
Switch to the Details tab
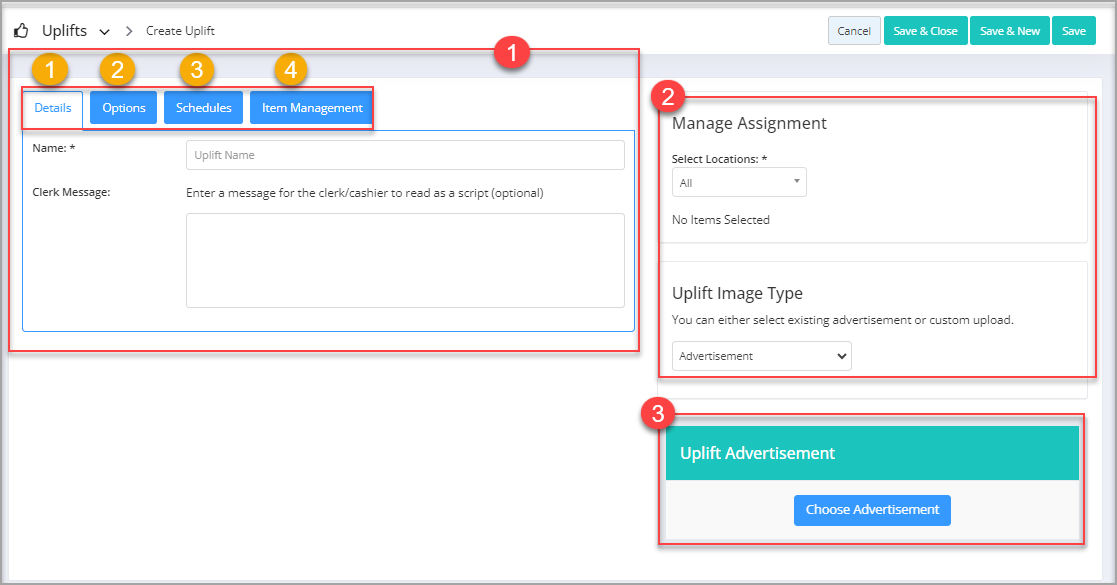tap(53, 108)
